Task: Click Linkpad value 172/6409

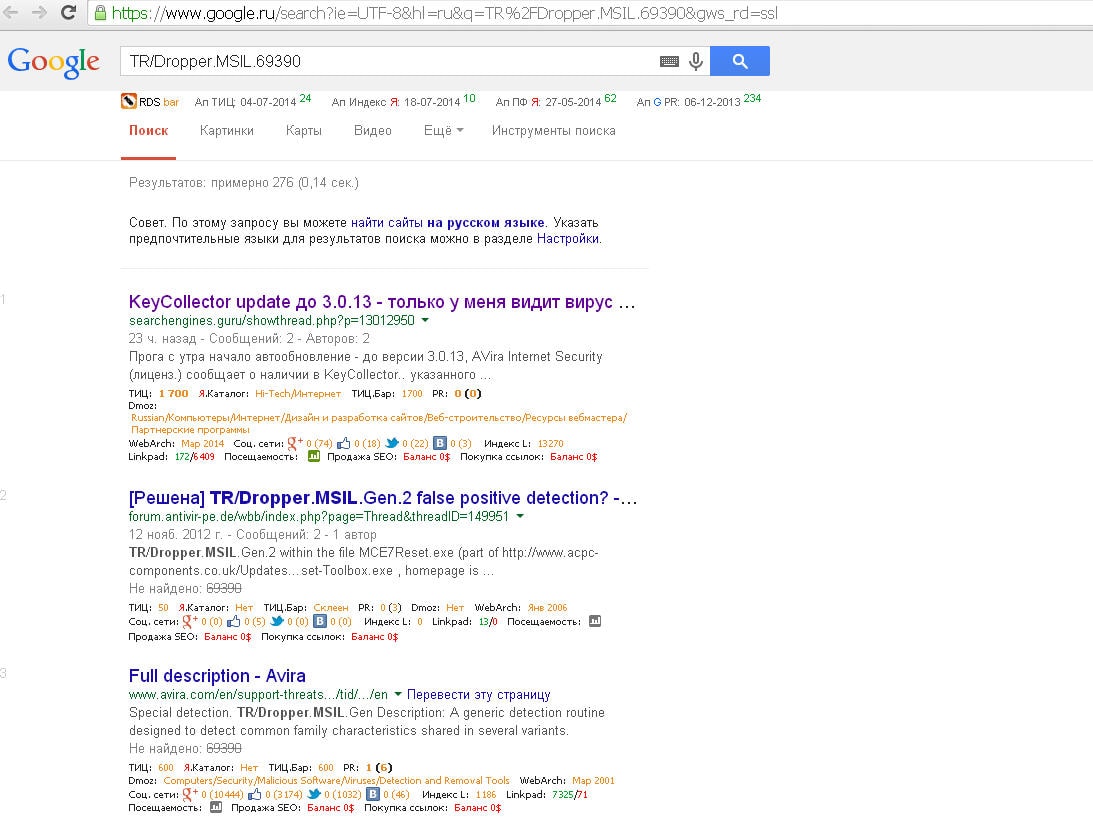Action: 194,457
